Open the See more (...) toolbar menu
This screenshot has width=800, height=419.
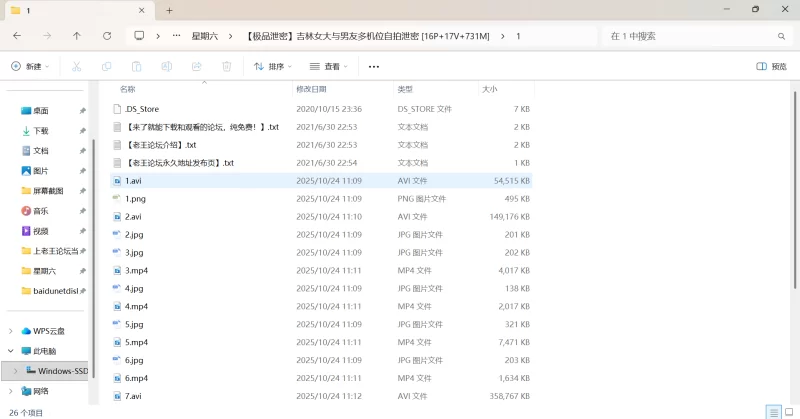point(374,66)
